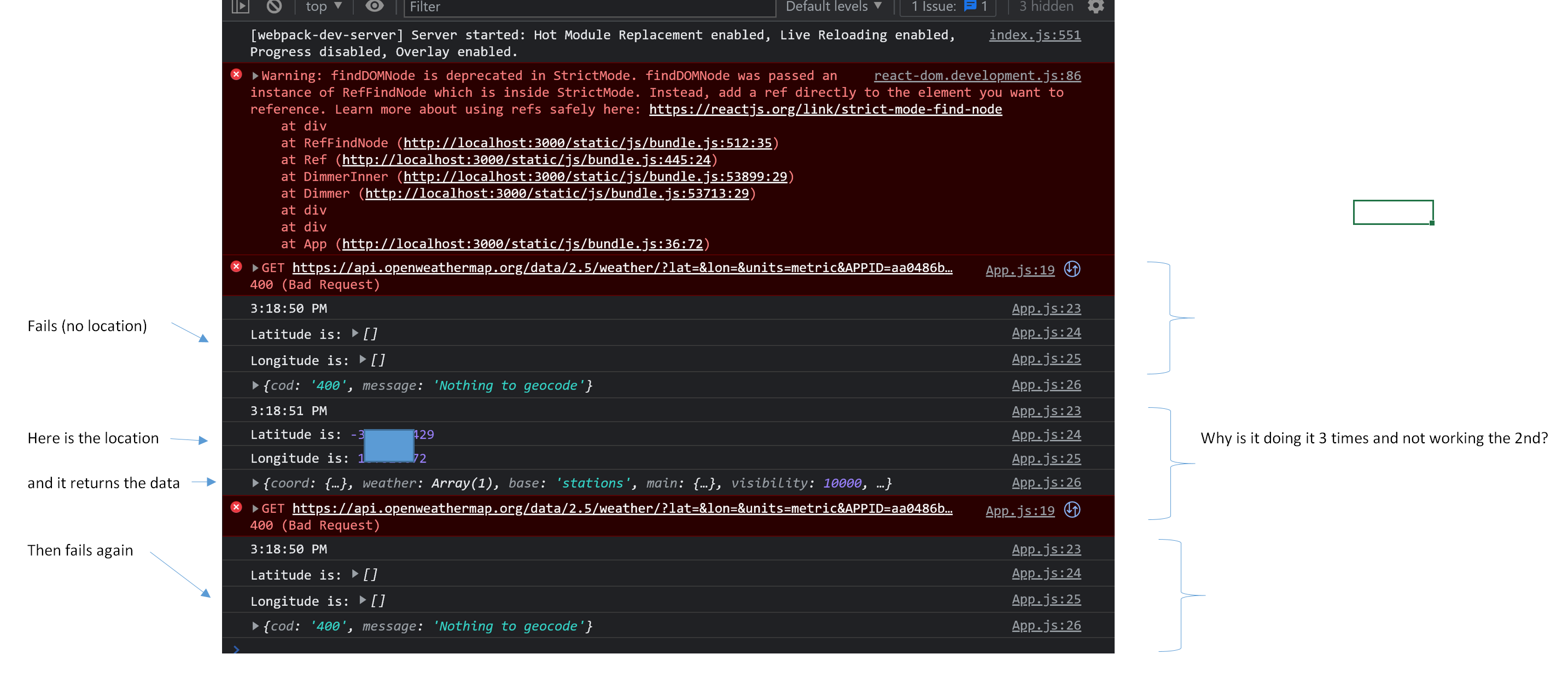Image resolution: width=1568 pixels, height=677 pixels.
Task: Expand first 'Nothing to geocode' object
Action: 255,386
